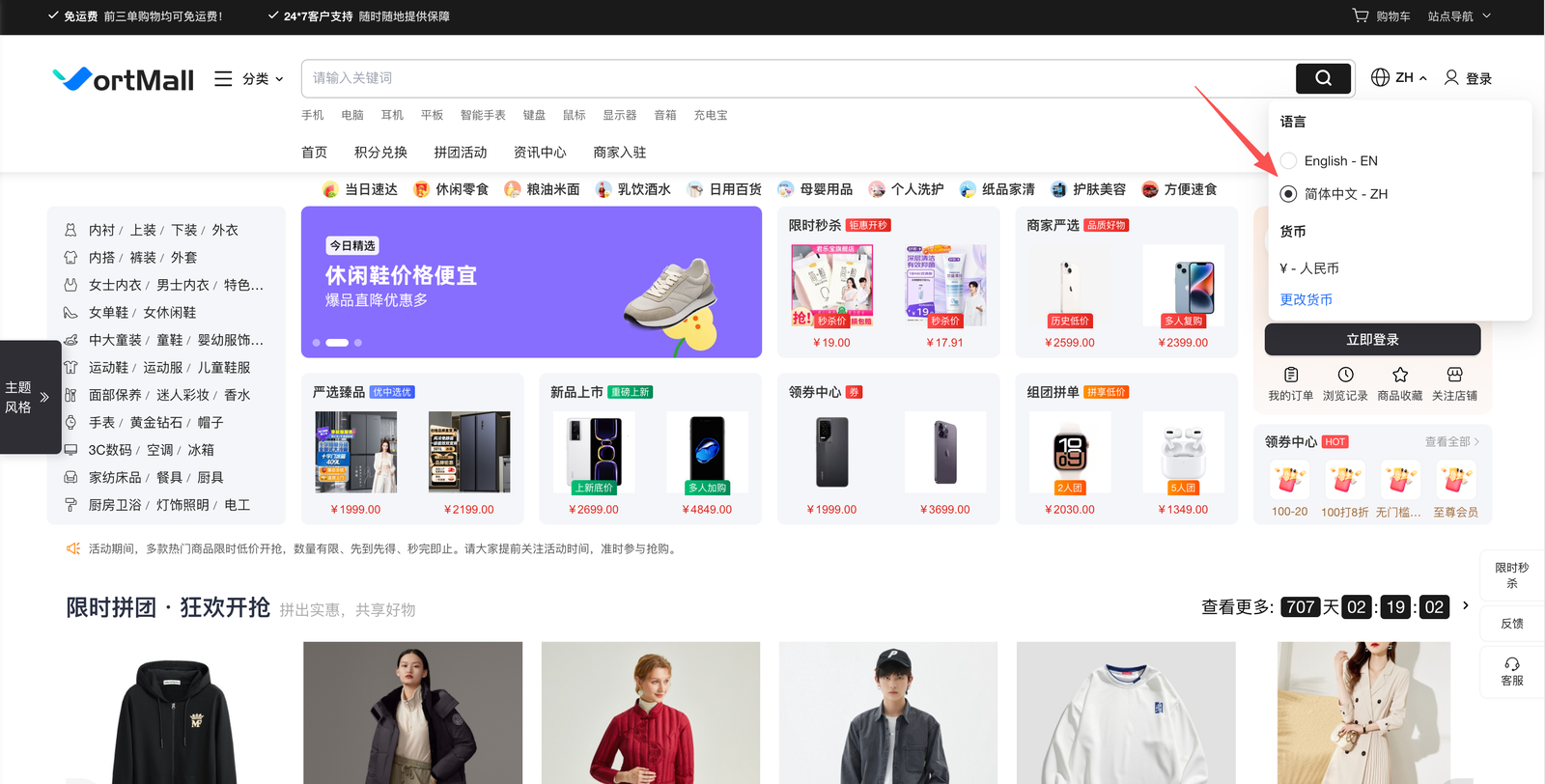
Task: Click the 更改货币 change currency link
Action: pyautogui.click(x=1306, y=299)
